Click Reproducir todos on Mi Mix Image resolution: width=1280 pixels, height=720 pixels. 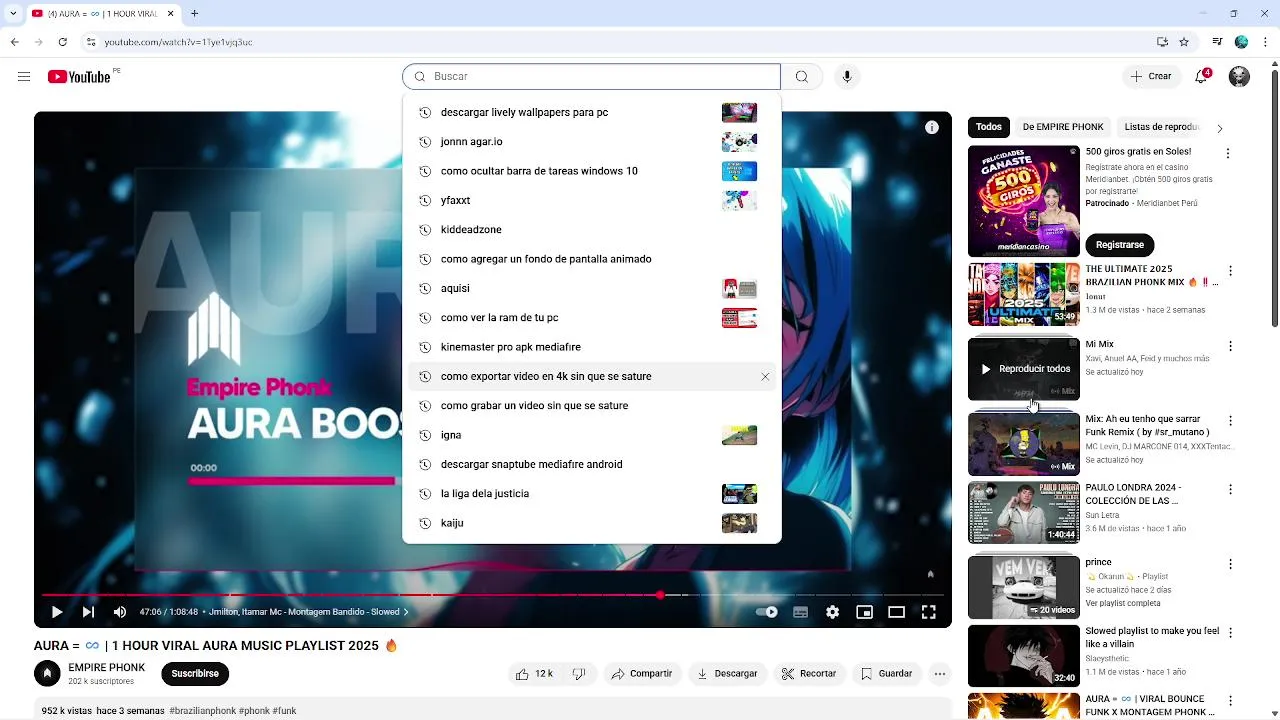click(1024, 369)
